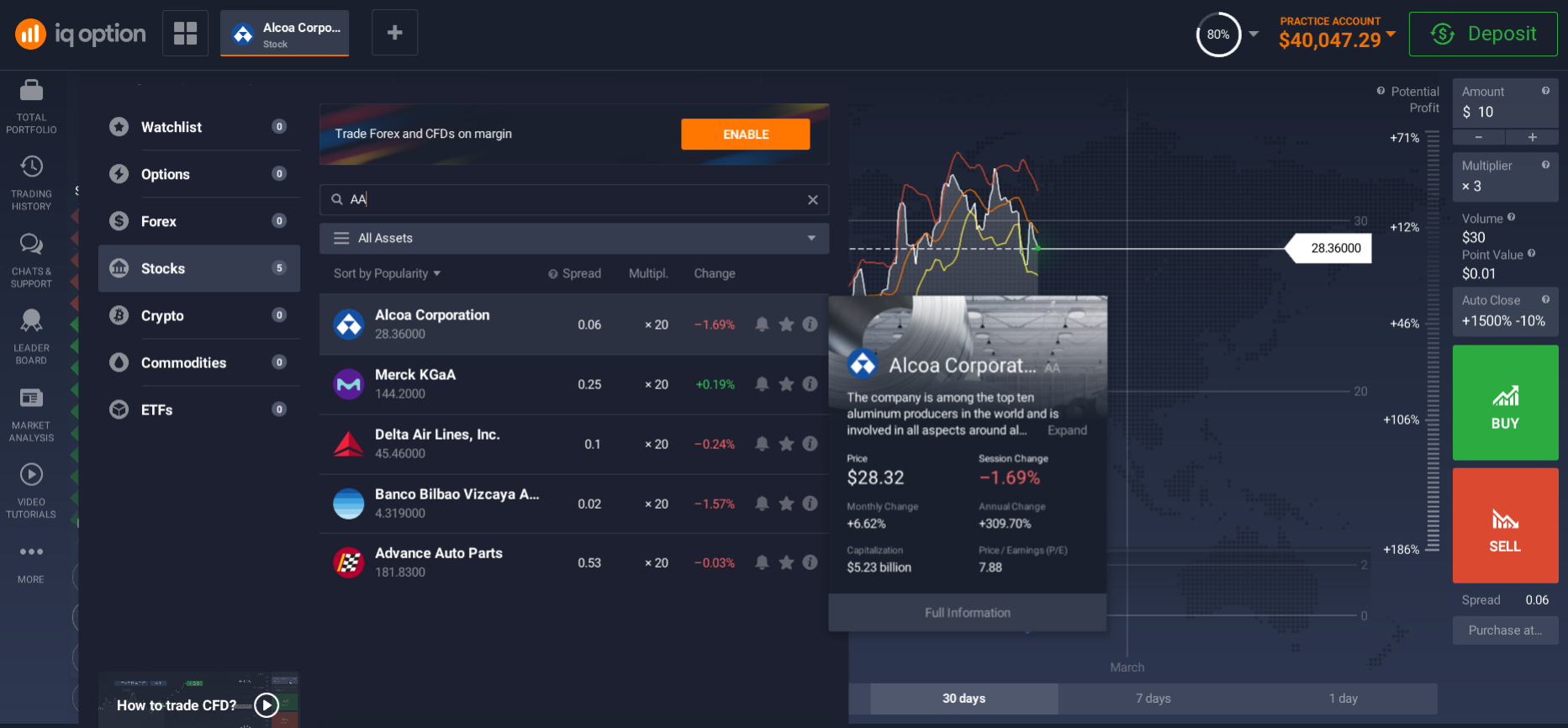Click the Spread column help icon

click(552, 274)
